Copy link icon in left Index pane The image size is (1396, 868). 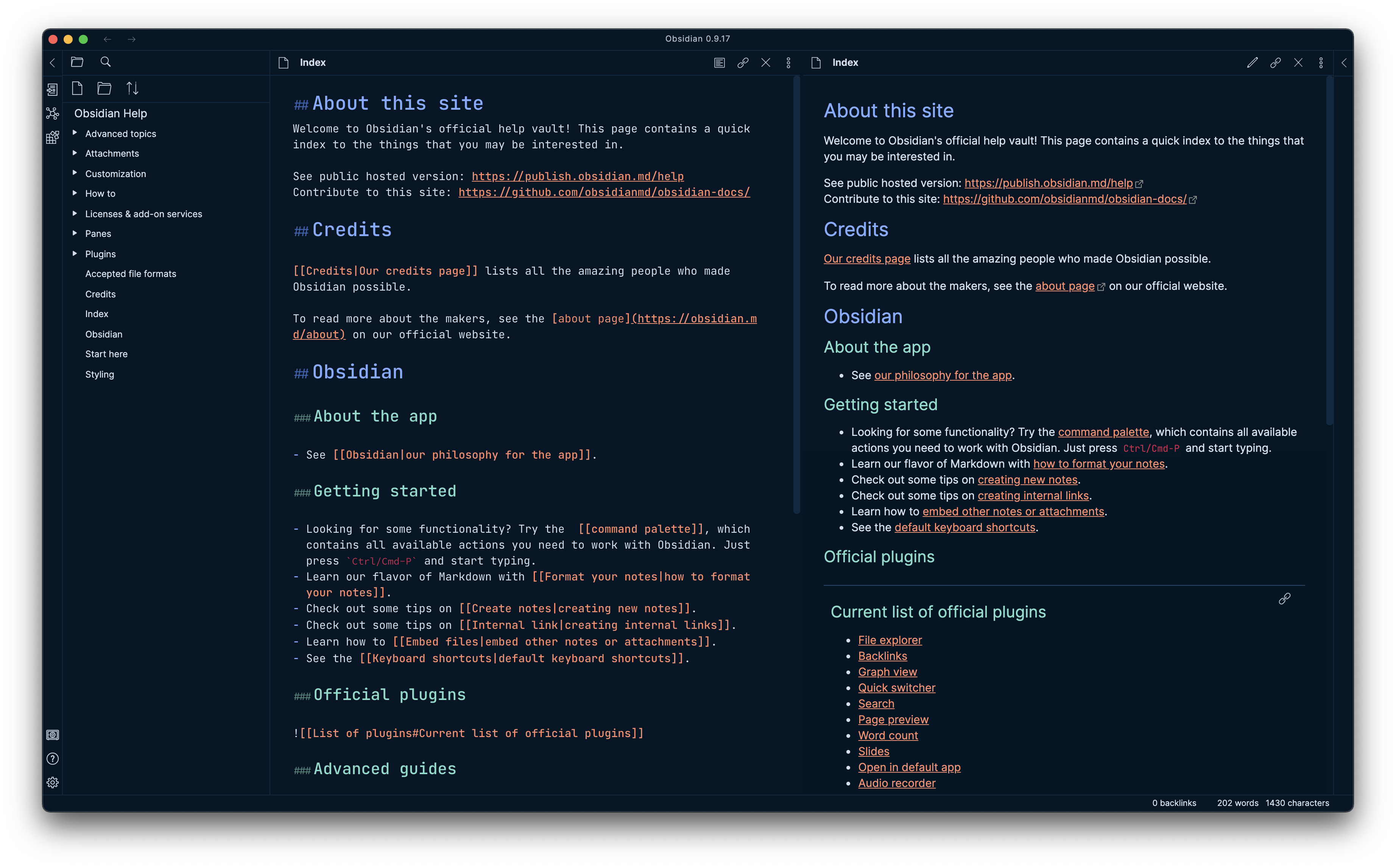[x=743, y=62]
